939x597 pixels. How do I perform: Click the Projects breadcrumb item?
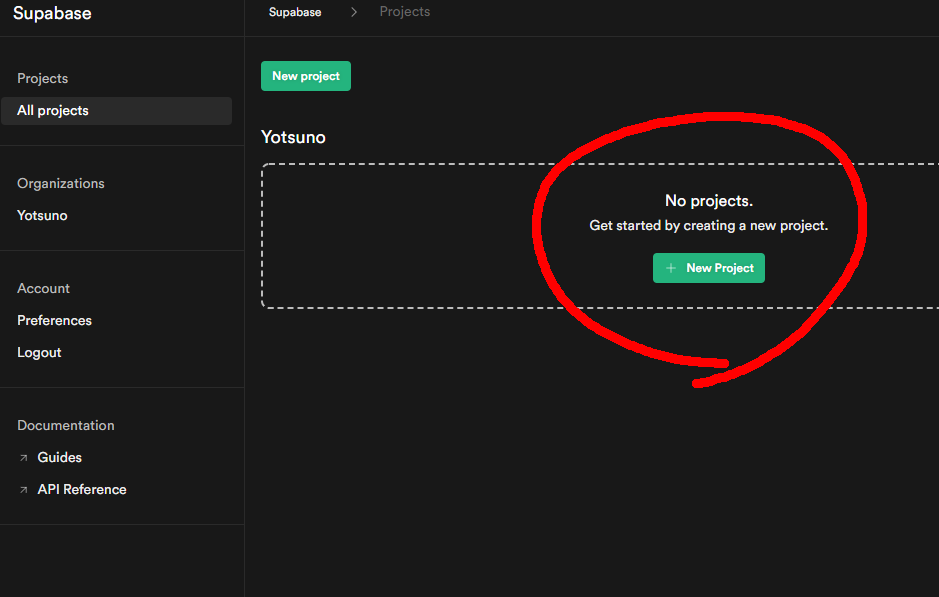tap(405, 12)
